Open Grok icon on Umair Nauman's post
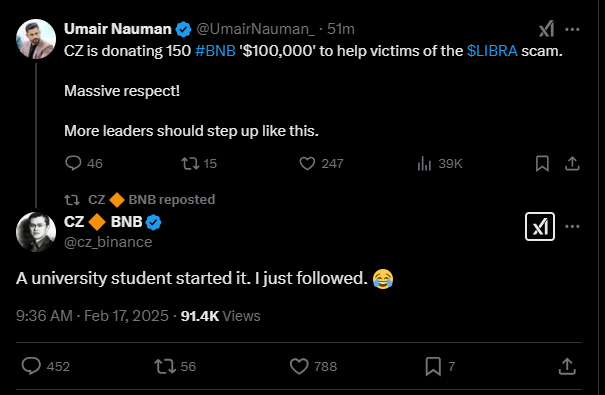The image size is (605, 395). (x=546, y=29)
